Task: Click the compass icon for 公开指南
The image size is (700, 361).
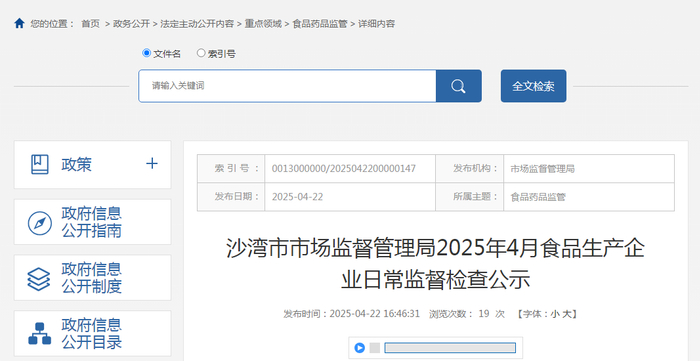Action: [40, 223]
